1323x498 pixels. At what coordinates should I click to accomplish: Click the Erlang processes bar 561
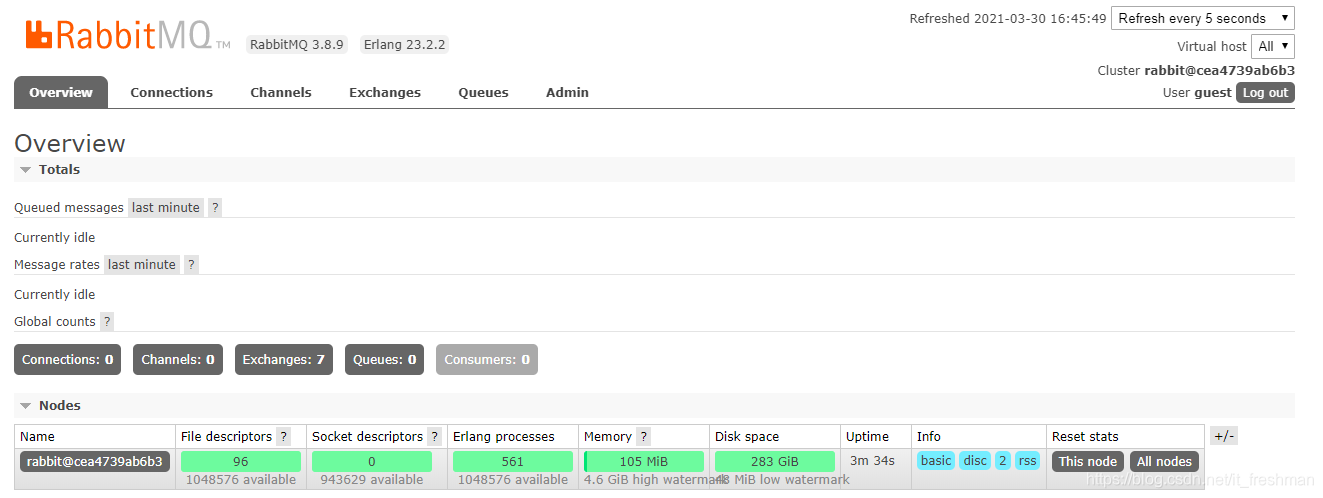tap(513, 461)
